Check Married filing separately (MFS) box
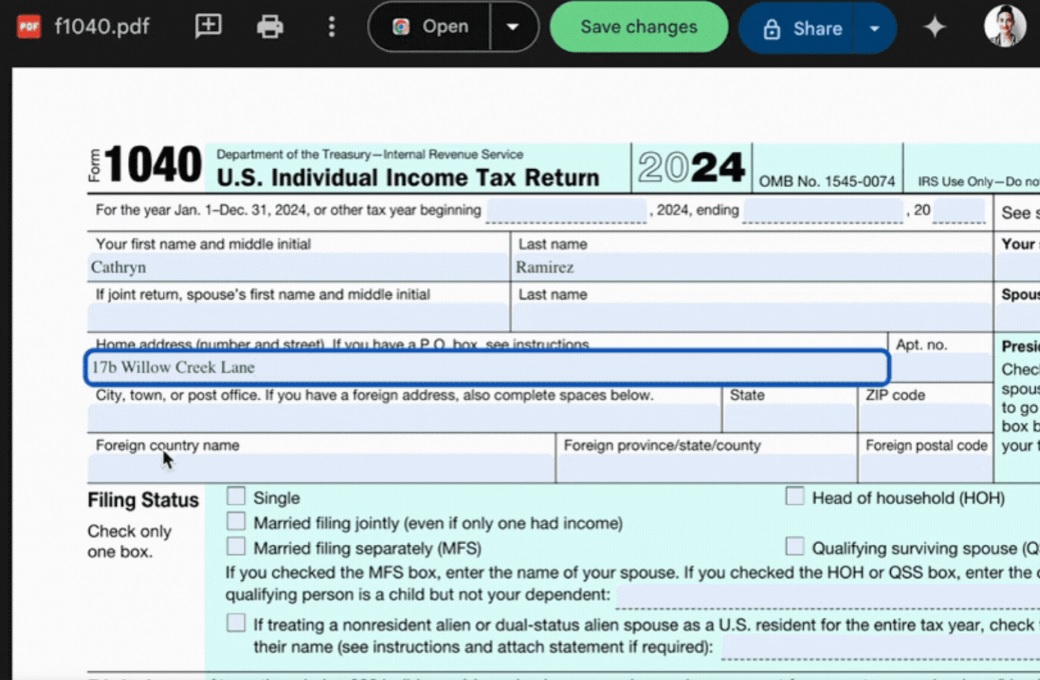 pyautogui.click(x=236, y=547)
